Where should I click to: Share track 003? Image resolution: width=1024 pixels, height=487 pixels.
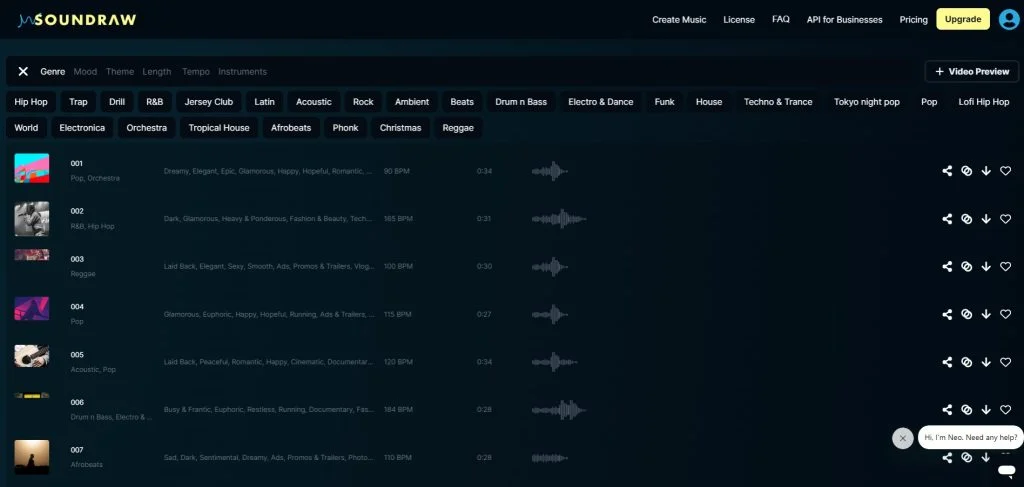[947, 266]
